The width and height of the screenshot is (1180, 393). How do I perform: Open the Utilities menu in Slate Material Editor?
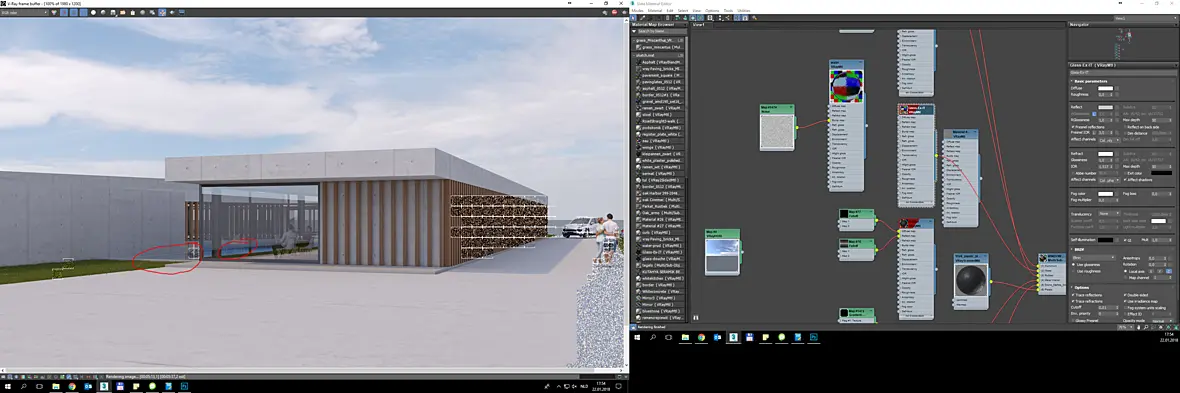744,11
